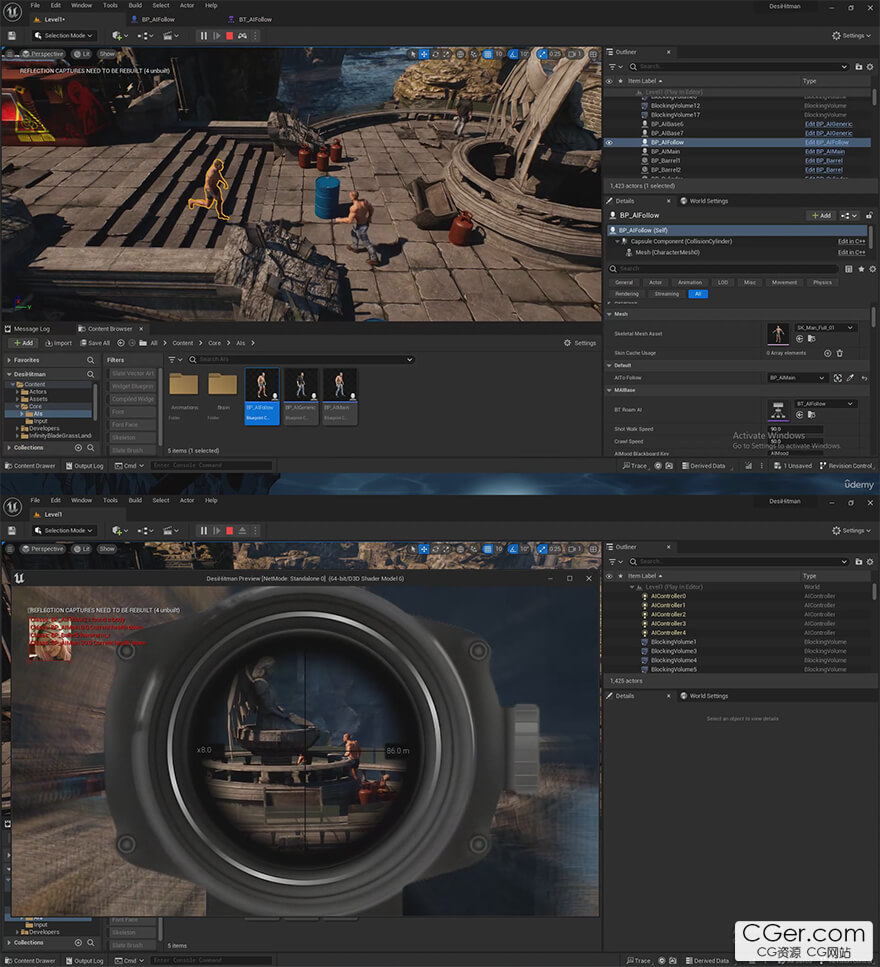This screenshot has width=880, height=967.
Task: Expand Favorites in the upper Content Browser
Action: coord(9,360)
